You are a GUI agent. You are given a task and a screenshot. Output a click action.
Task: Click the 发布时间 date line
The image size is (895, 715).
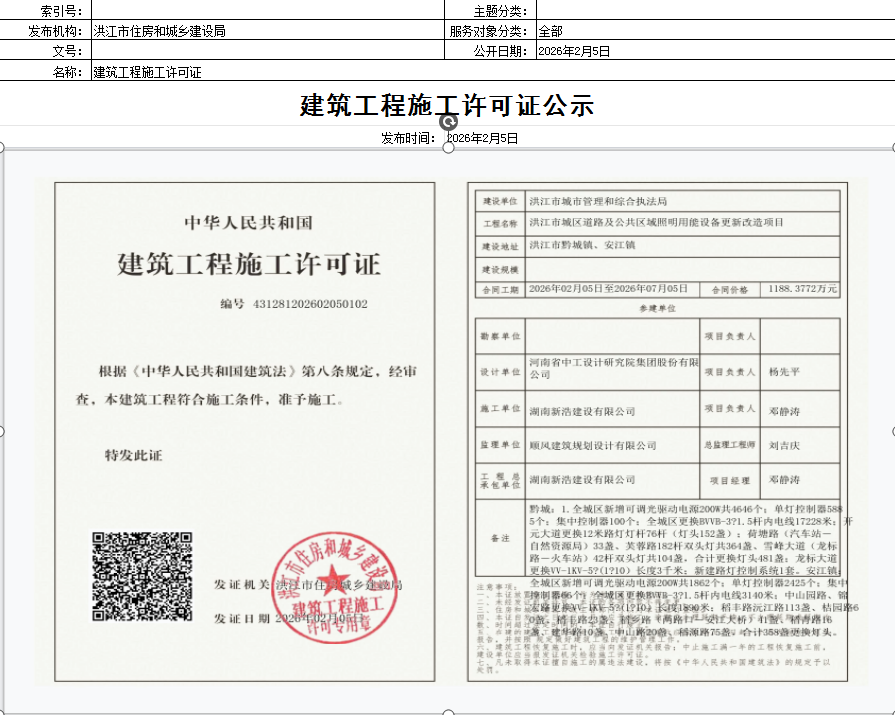[x=449, y=138]
